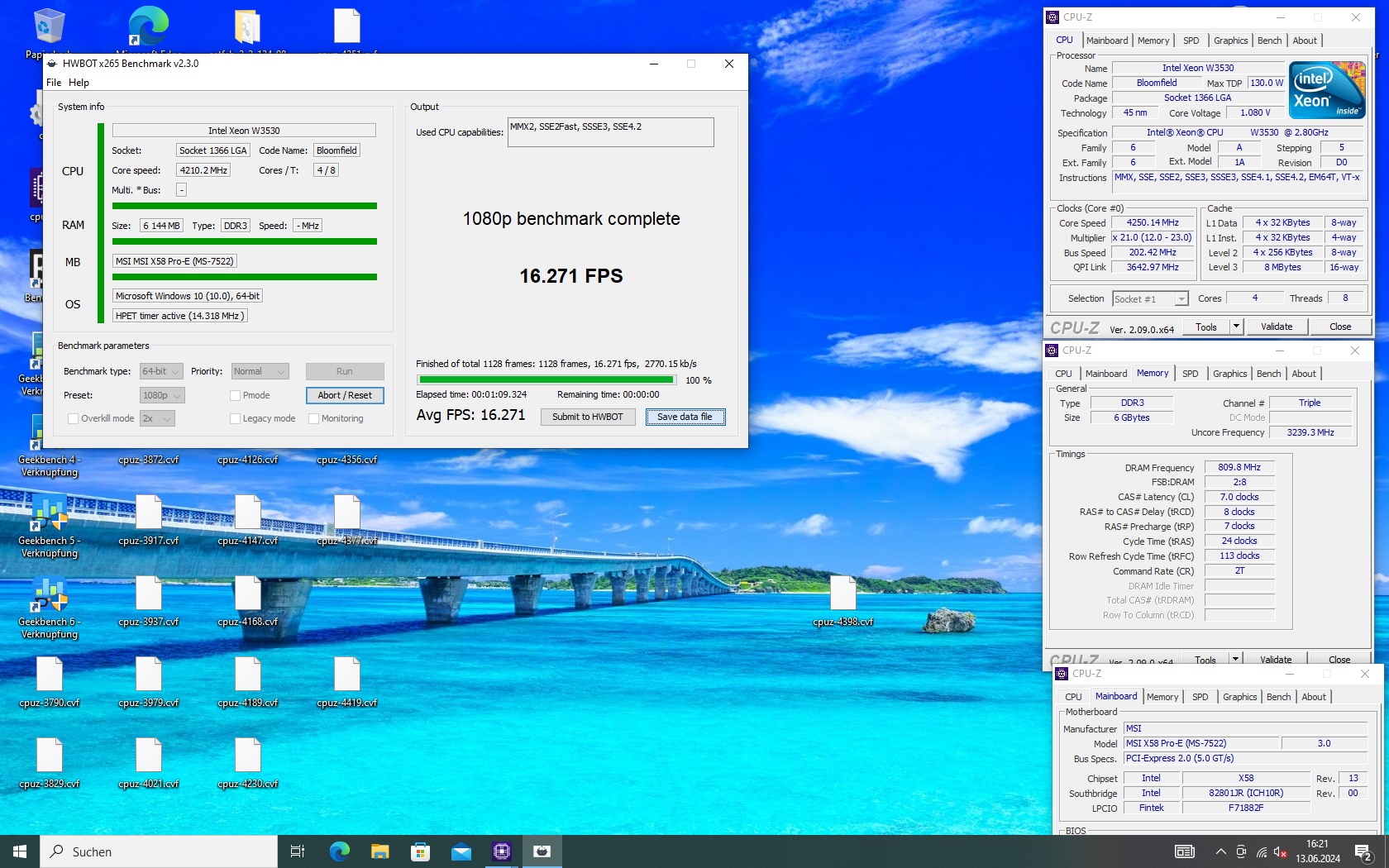Click Abort / Reset button
Screen dimensions: 1389x868
345,395
